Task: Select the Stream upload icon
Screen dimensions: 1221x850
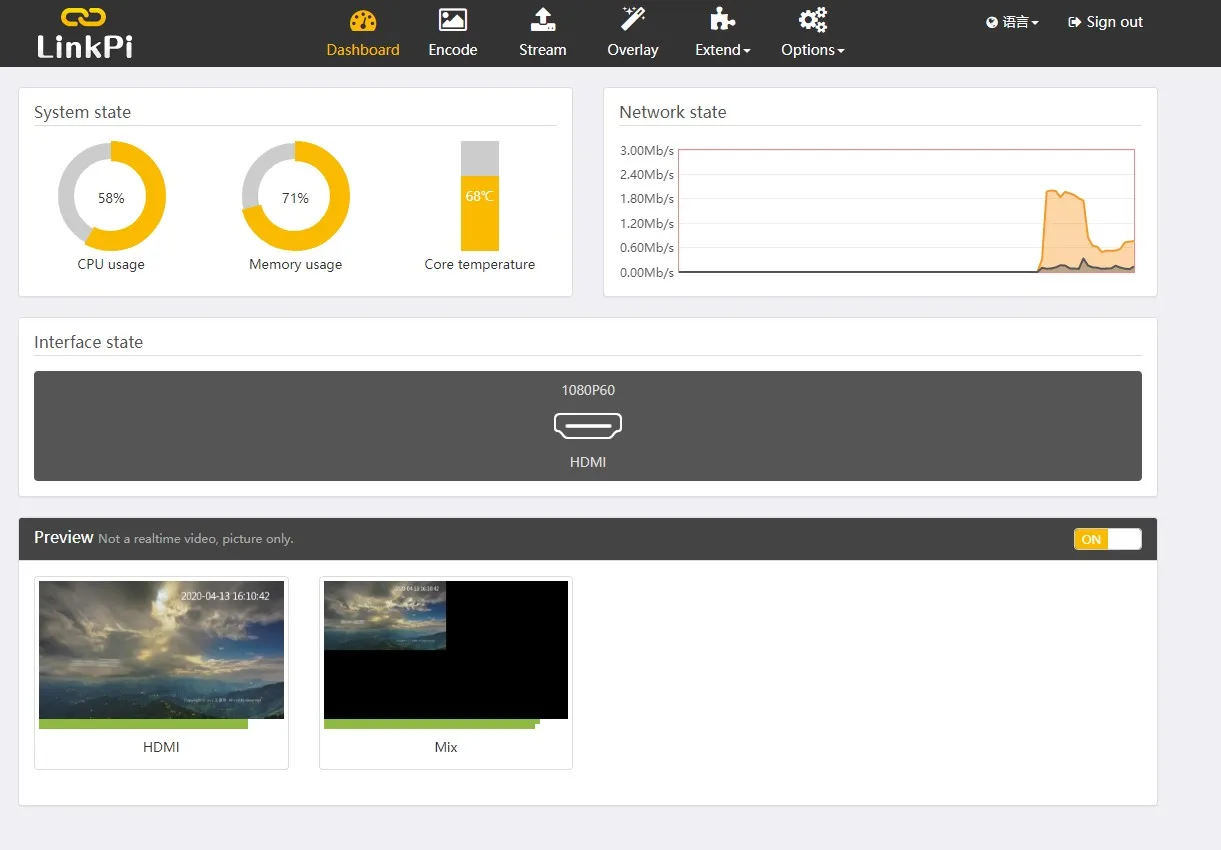Action: 542,20
